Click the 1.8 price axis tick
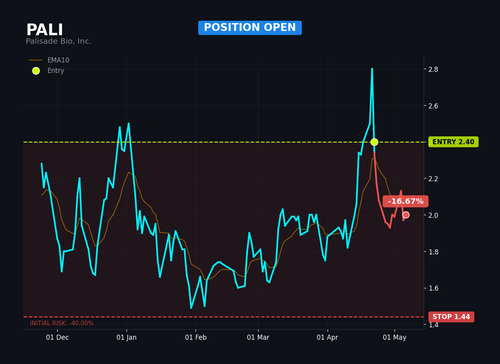Viewport: 500px width, 364px height. pos(433,252)
